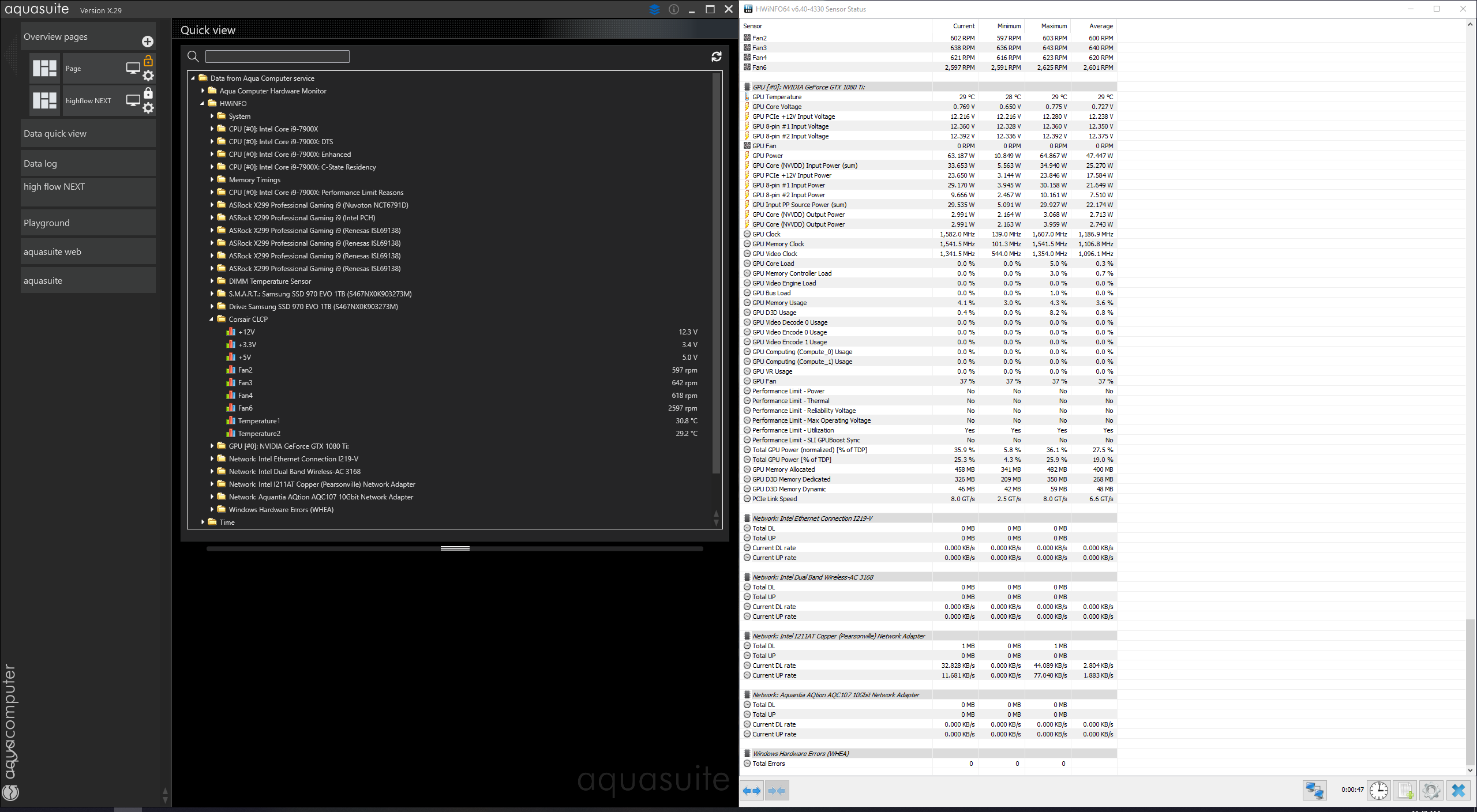
Task: Click the horizontal splitter handle below tree
Action: coord(455,548)
